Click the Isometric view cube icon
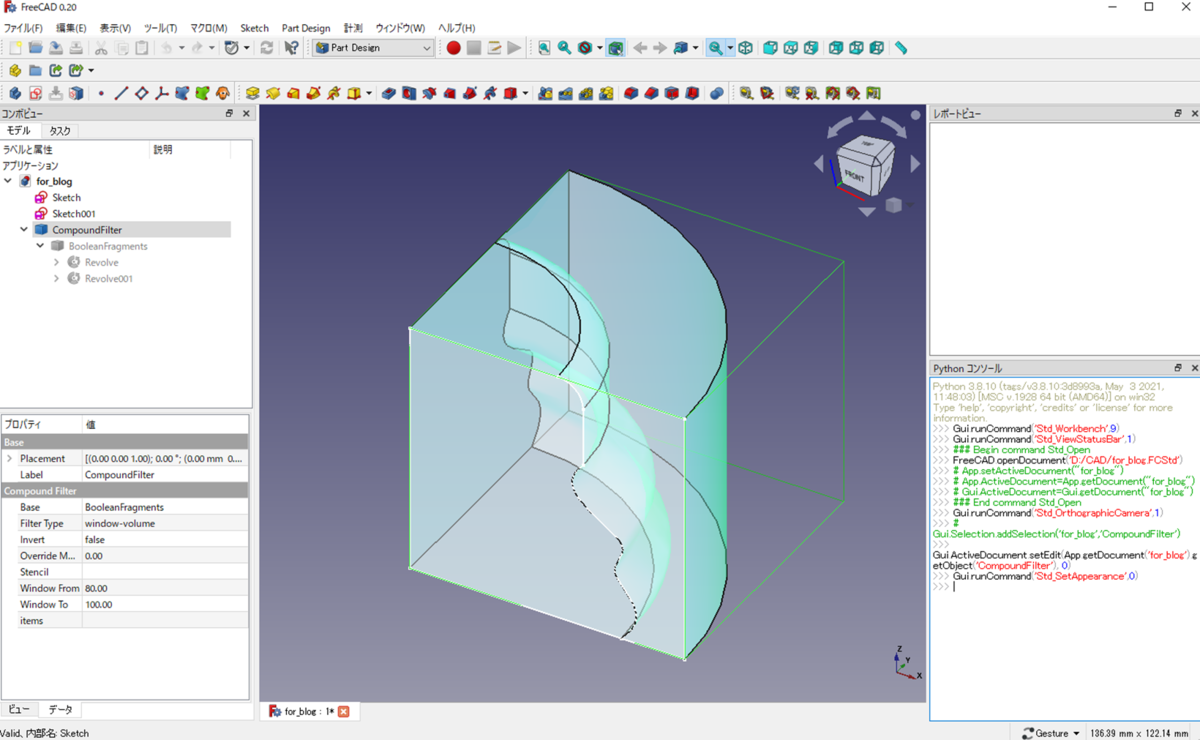Image resolution: width=1200 pixels, height=740 pixels. 745,47
